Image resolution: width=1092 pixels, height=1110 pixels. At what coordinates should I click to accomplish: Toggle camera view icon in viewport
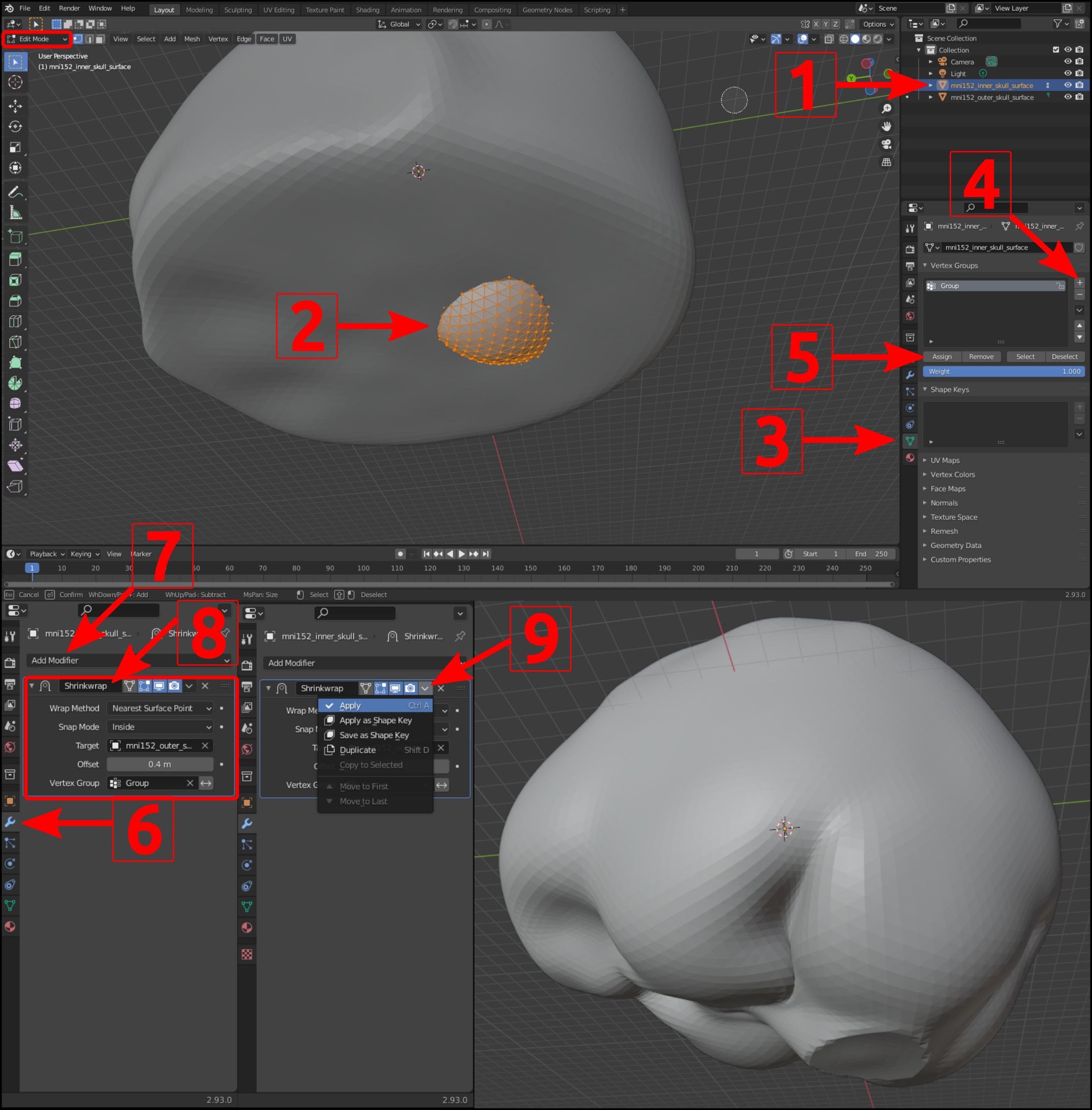pyautogui.click(x=886, y=144)
